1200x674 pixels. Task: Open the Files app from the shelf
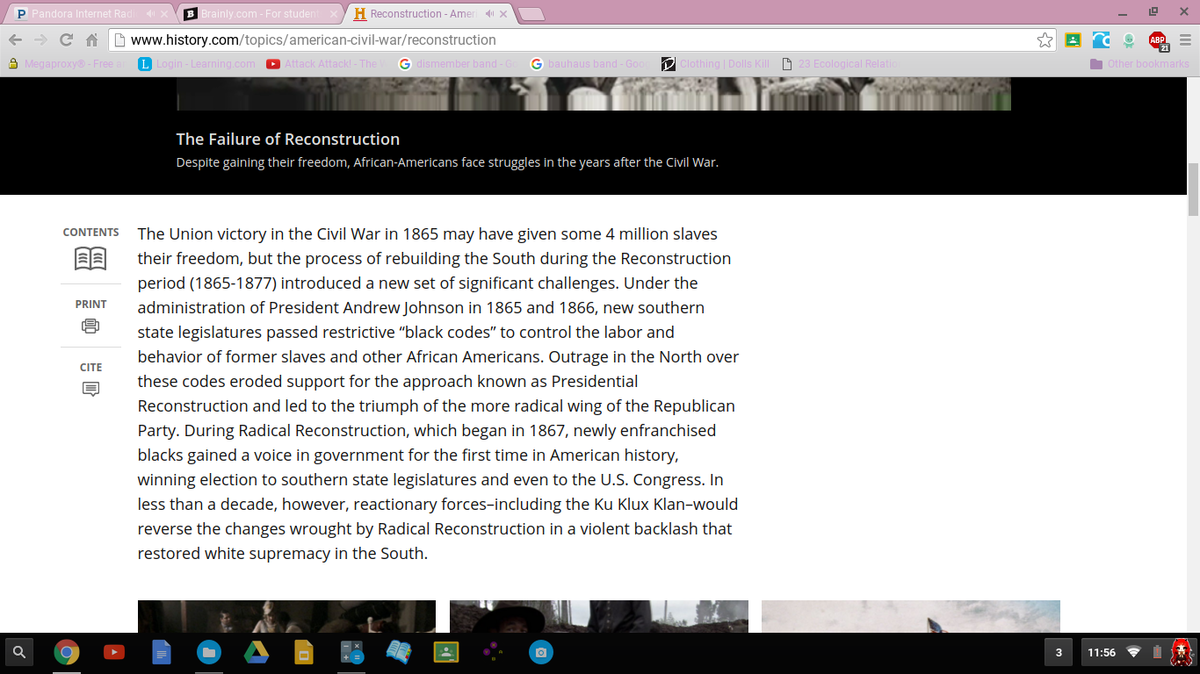click(209, 652)
